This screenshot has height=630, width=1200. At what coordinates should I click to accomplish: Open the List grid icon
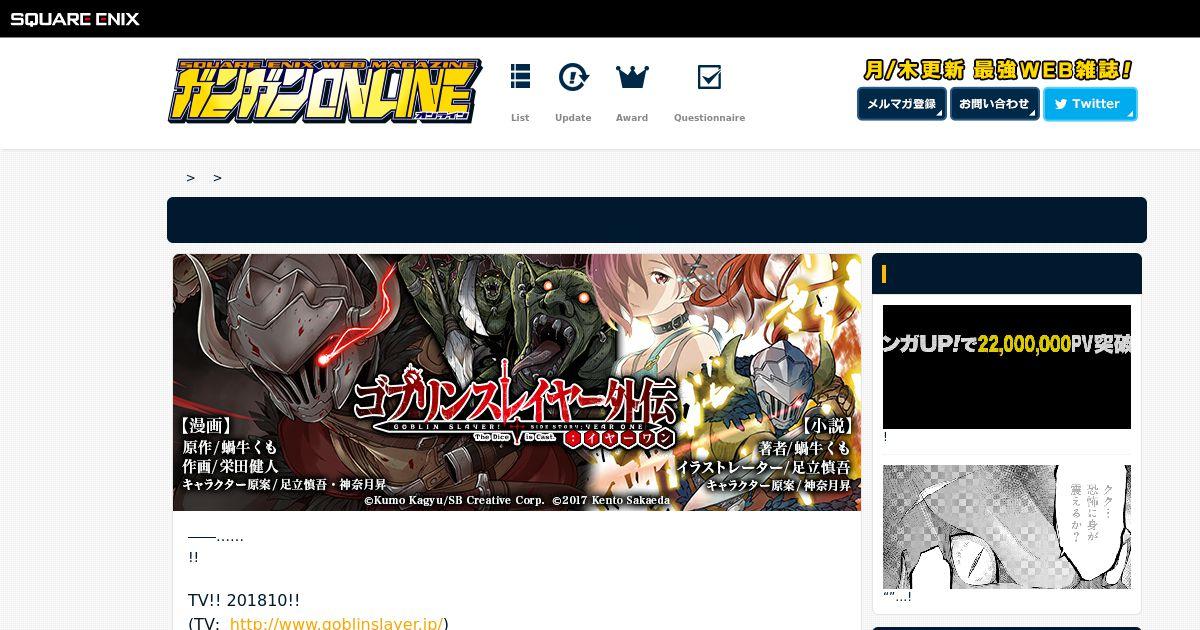click(x=520, y=76)
